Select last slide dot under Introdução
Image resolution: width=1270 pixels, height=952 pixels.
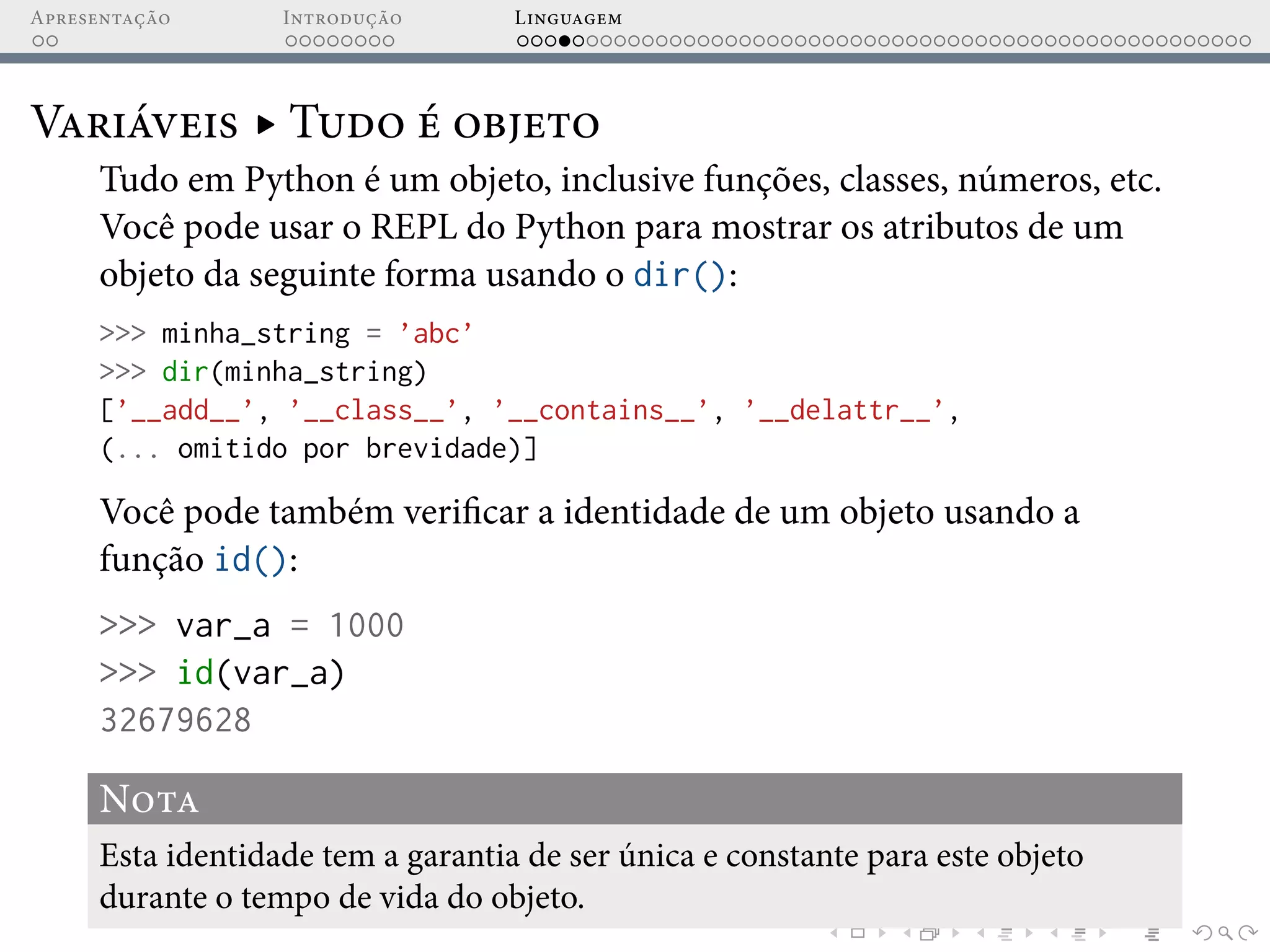pos(388,41)
